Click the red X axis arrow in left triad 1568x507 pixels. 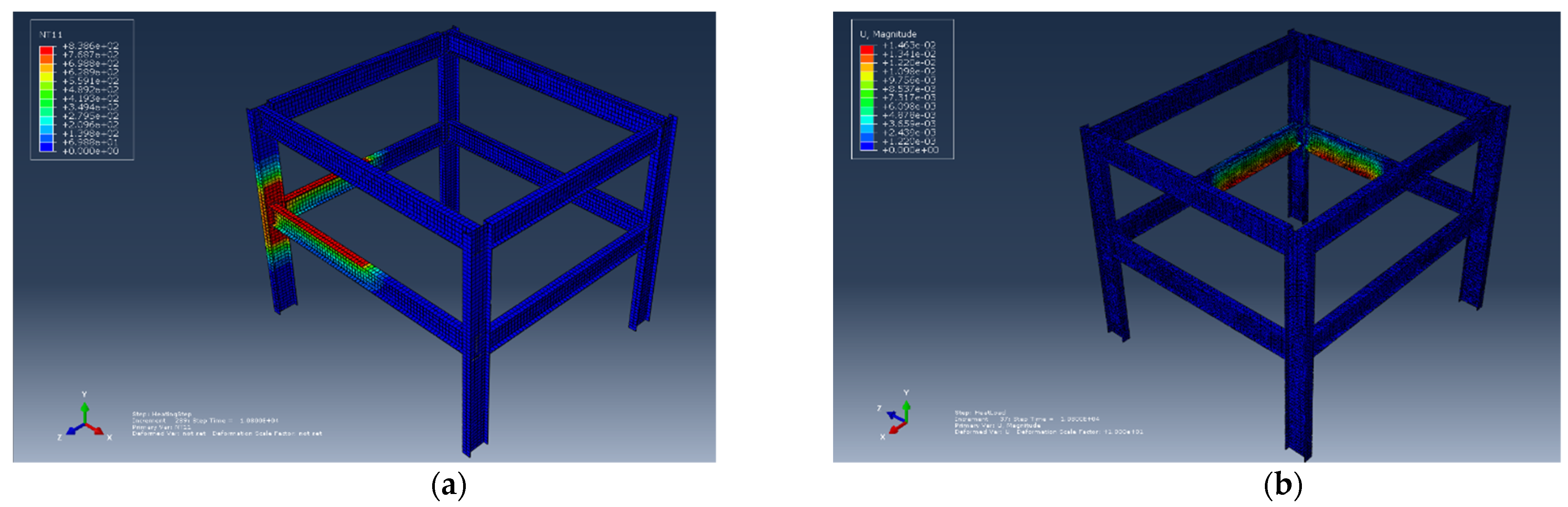point(95,429)
